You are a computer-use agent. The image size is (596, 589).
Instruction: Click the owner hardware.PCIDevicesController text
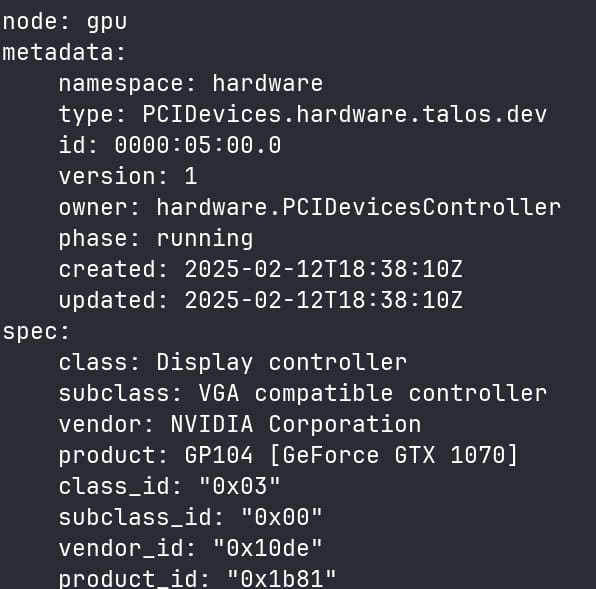tap(358, 207)
